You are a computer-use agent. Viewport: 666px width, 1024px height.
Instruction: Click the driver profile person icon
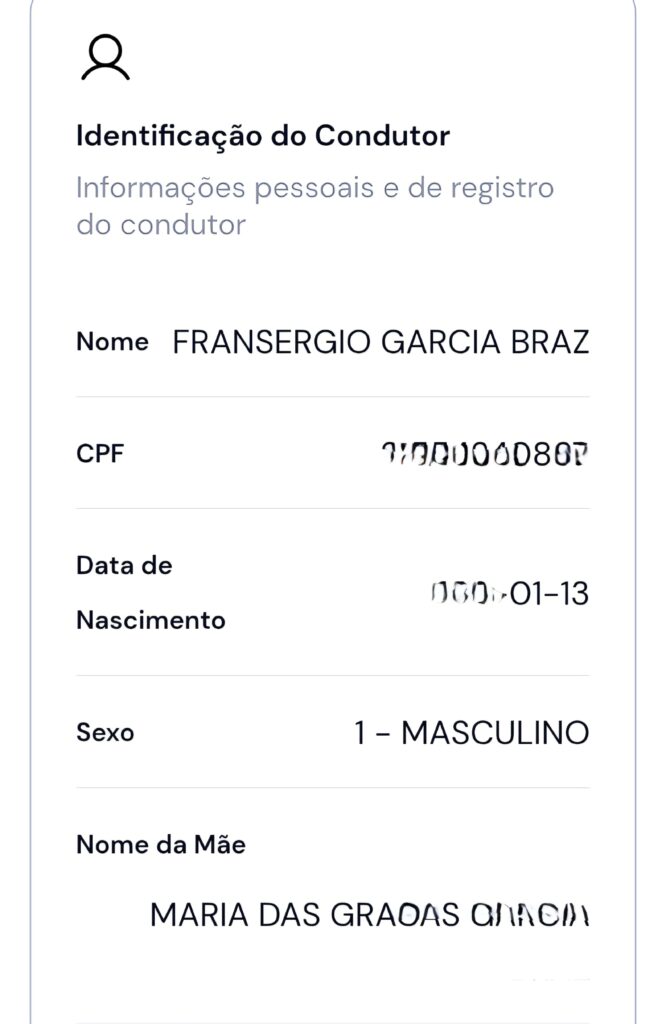tap(105, 57)
